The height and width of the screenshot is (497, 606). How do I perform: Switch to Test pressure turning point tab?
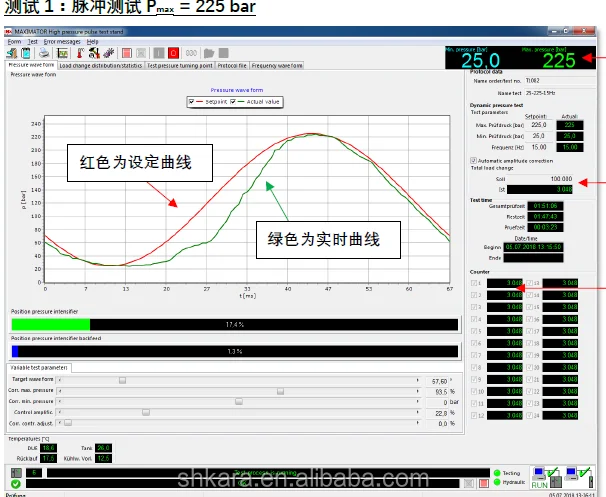pyautogui.click(x=180, y=65)
